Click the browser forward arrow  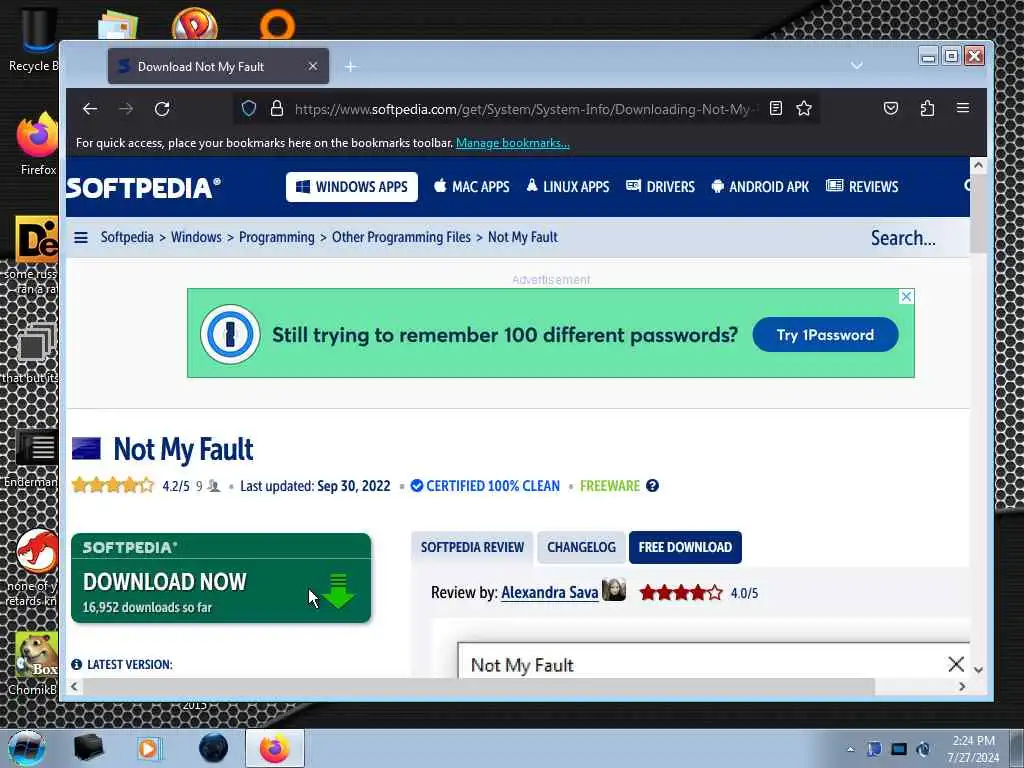coord(126,109)
